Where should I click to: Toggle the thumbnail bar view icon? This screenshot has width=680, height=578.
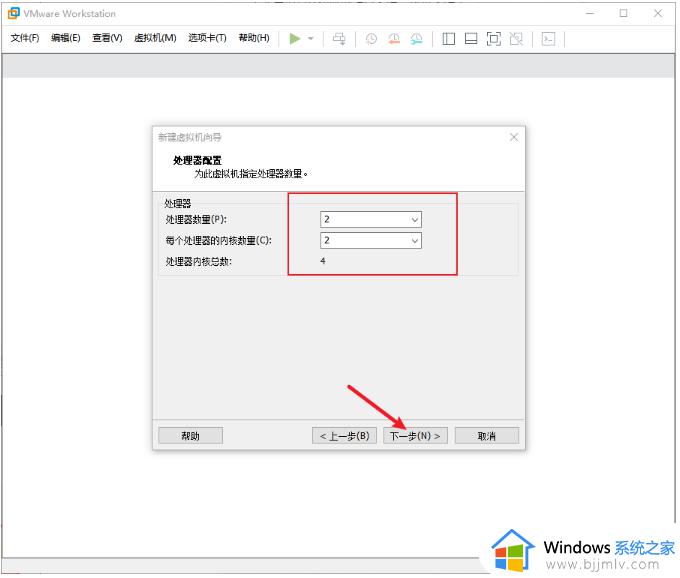coord(471,39)
